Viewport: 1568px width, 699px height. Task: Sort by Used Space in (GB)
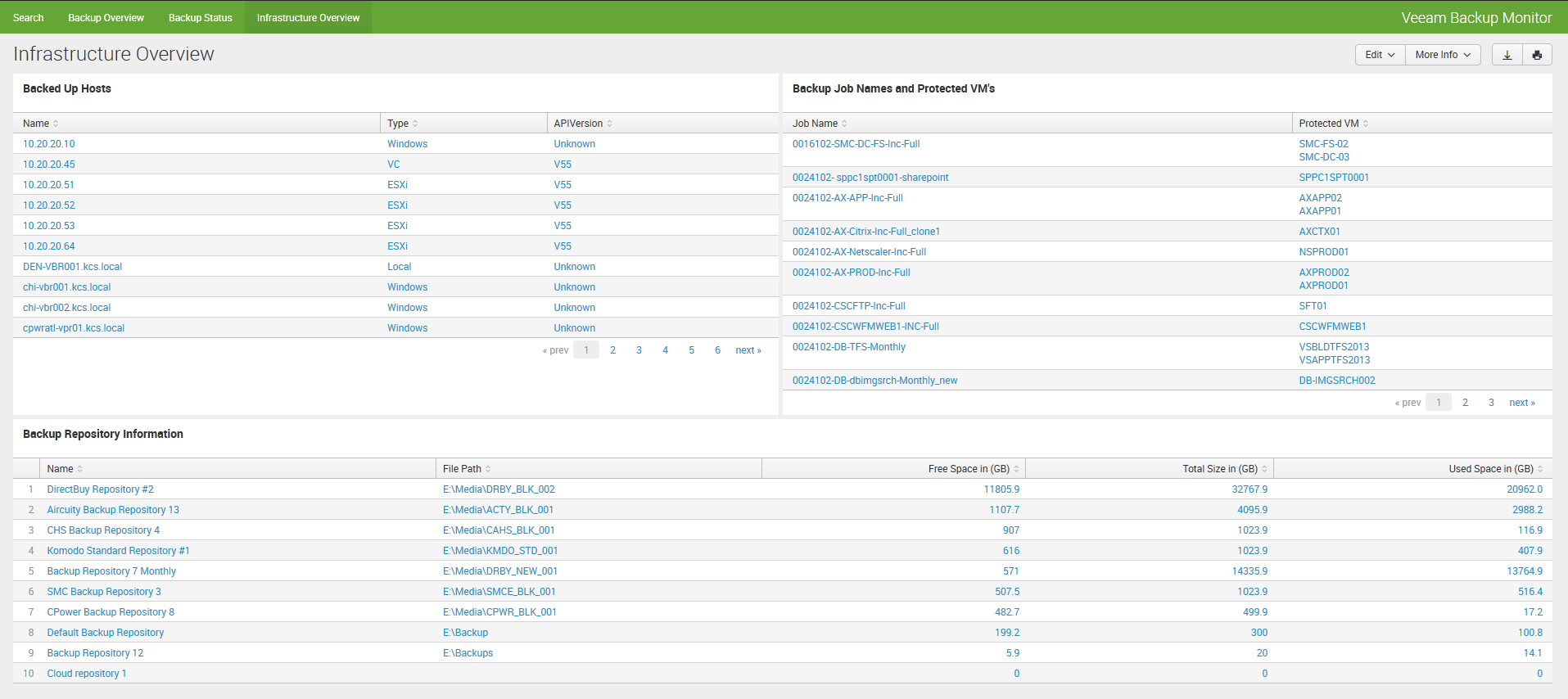point(1496,469)
